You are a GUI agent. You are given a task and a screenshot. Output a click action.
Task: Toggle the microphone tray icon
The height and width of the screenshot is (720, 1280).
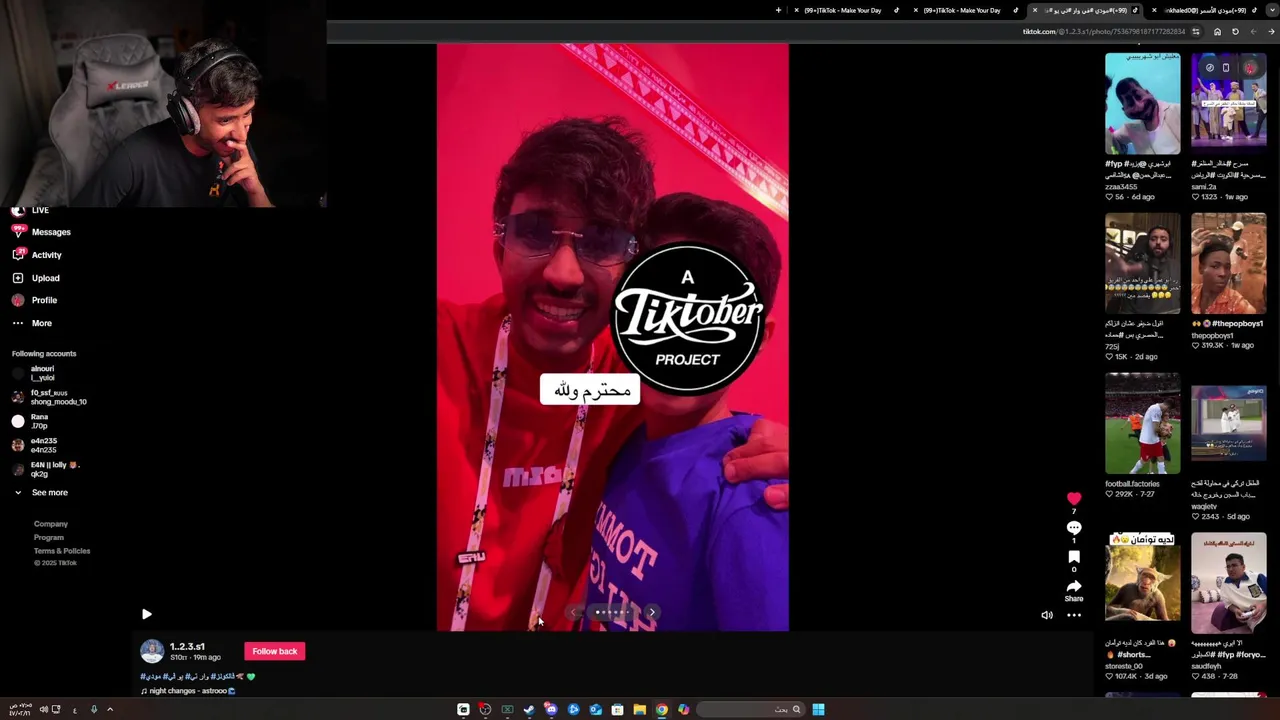click(94, 710)
